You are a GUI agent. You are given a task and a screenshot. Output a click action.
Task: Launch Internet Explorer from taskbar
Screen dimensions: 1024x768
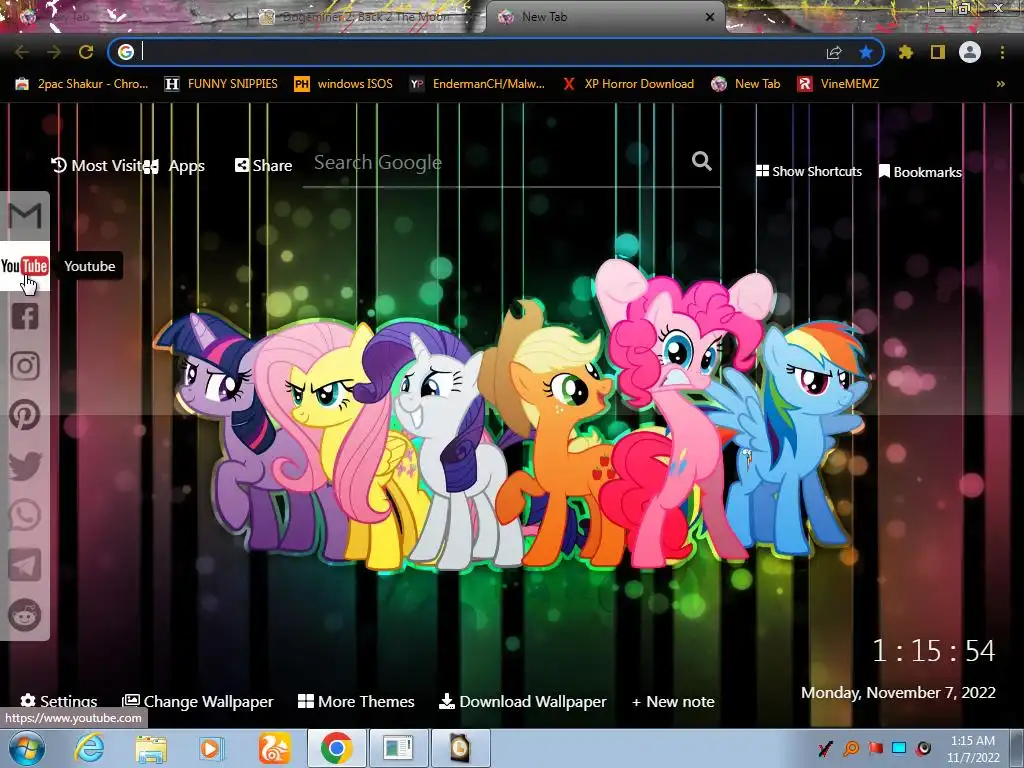pyautogui.click(x=89, y=748)
